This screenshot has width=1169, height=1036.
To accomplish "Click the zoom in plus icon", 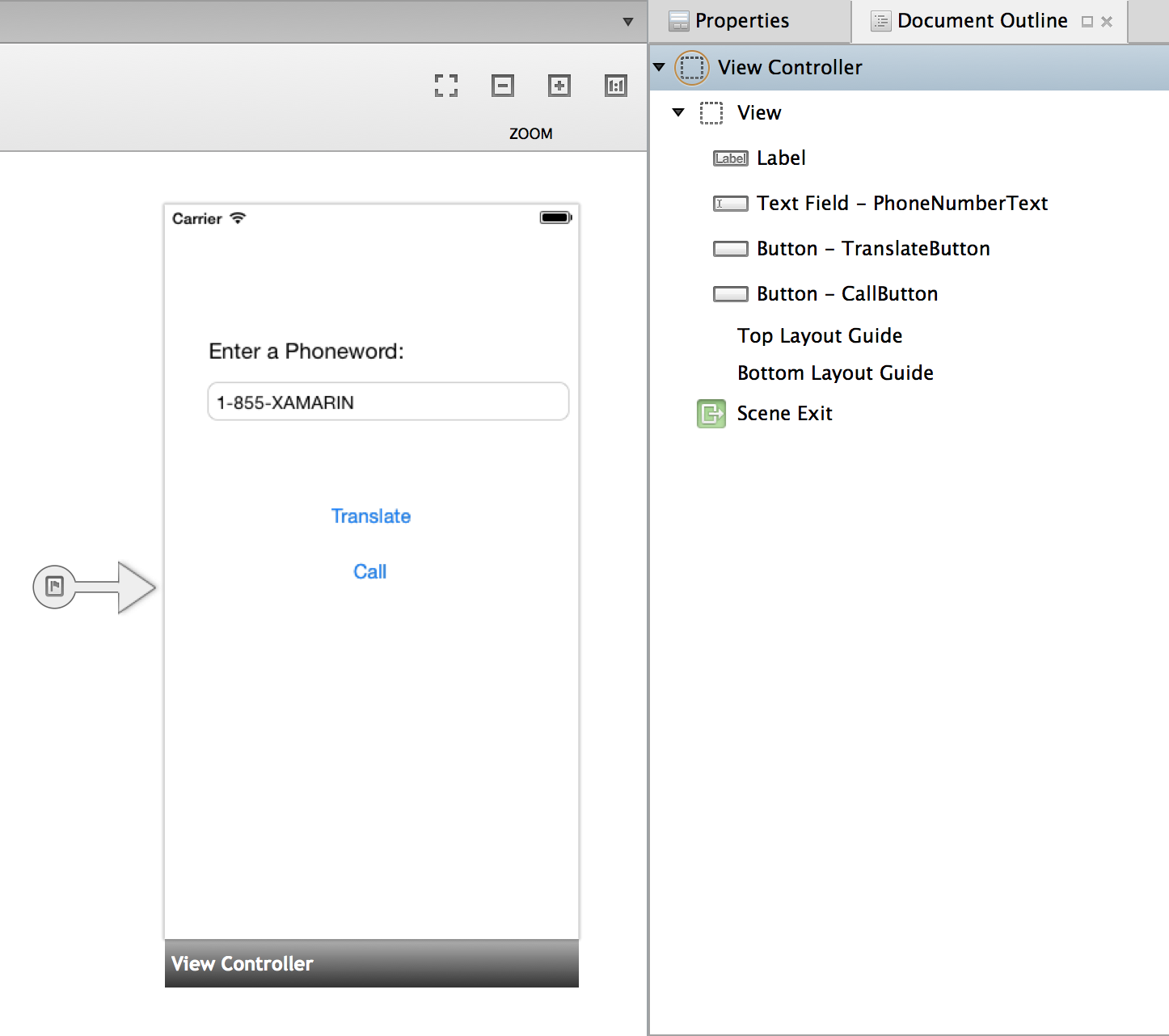I will pyautogui.click(x=559, y=86).
